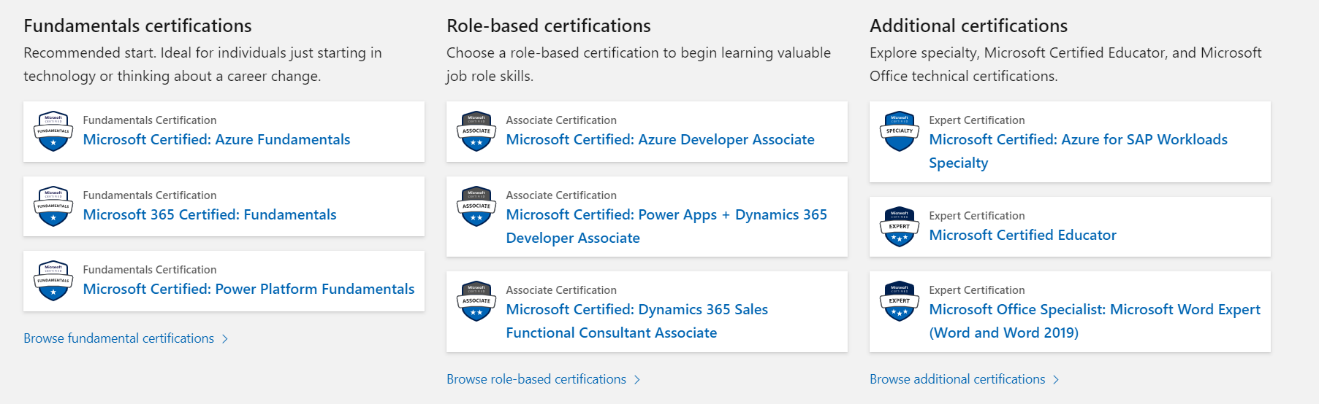Click 'Fundamentals Certification' label above Power Platform Fundamentals
The width and height of the screenshot is (1319, 404).
pyautogui.click(x=149, y=270)
